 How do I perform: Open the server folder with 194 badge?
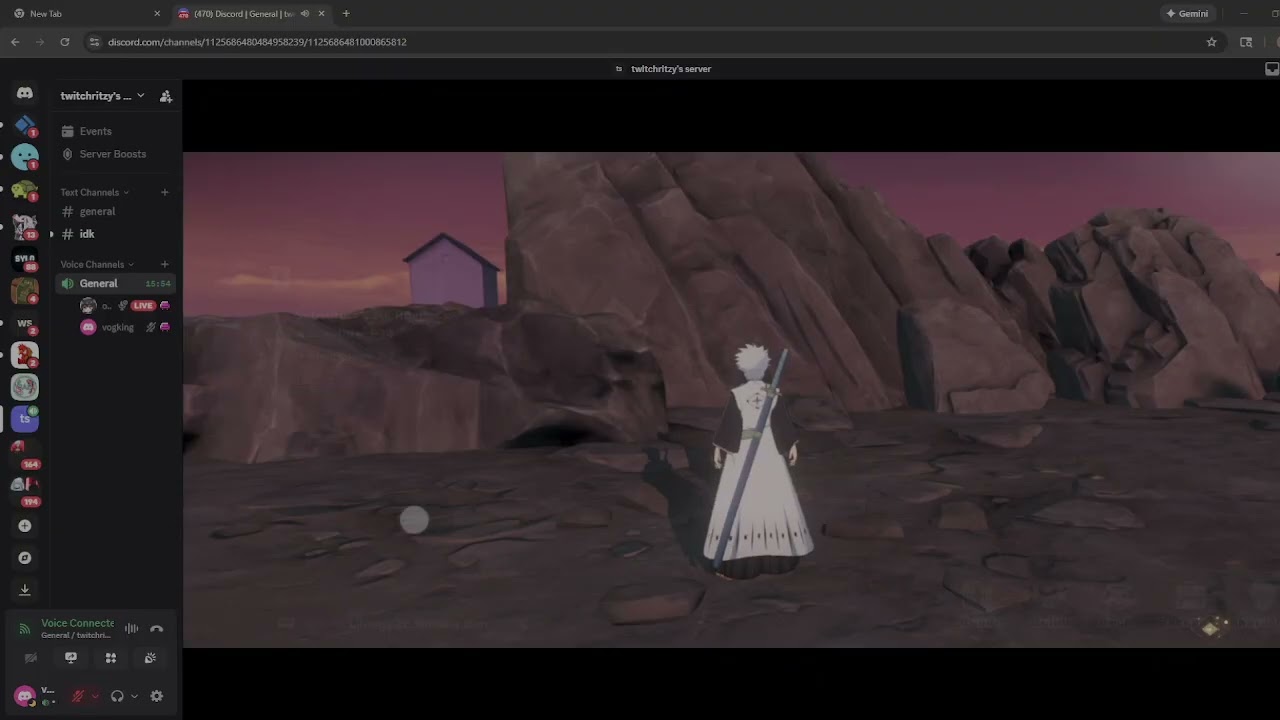pos(25,489)
